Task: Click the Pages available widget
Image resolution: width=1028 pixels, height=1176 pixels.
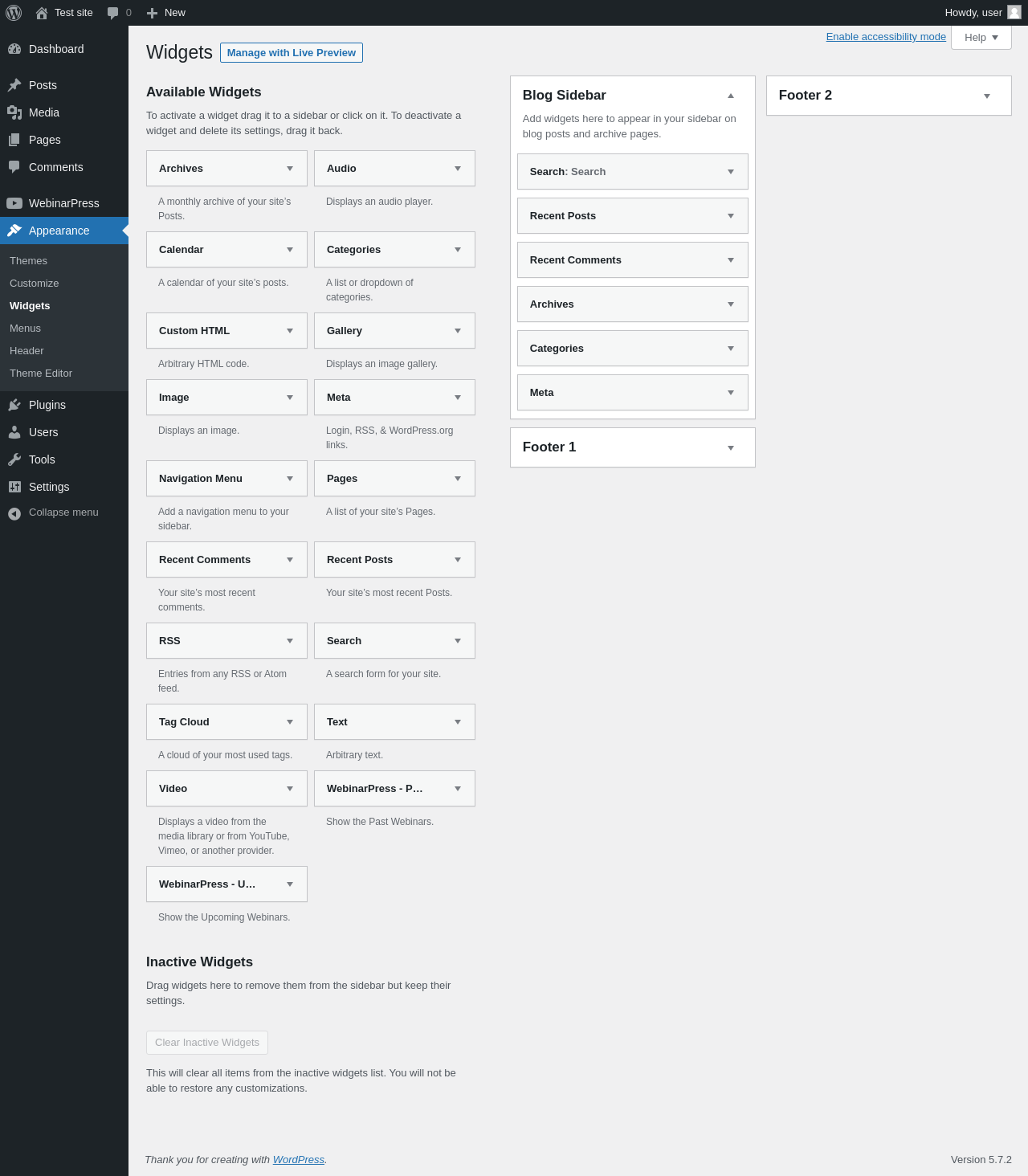Action: [x=394, y=479]
